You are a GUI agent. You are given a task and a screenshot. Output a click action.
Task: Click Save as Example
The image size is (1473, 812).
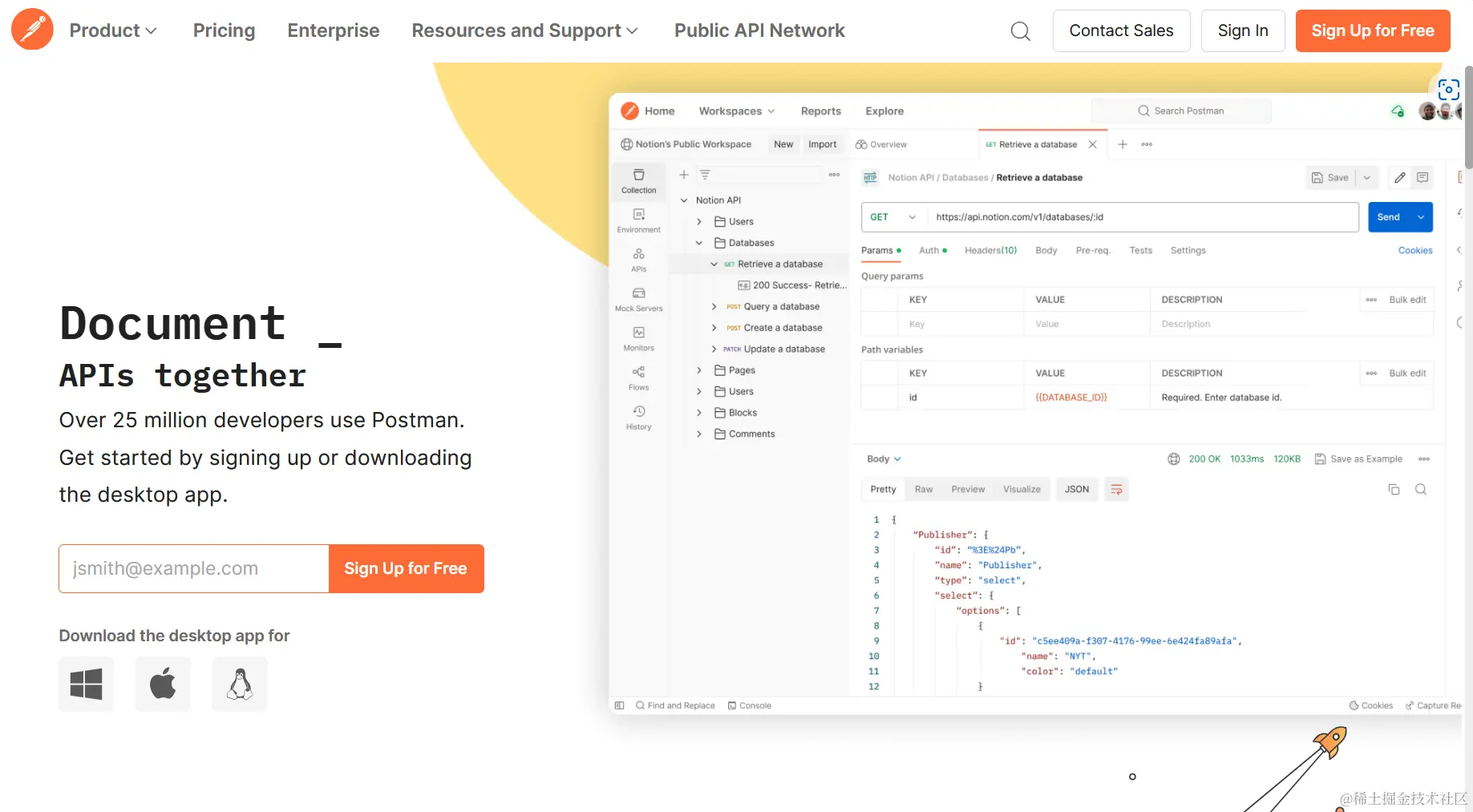(1358, 459)
